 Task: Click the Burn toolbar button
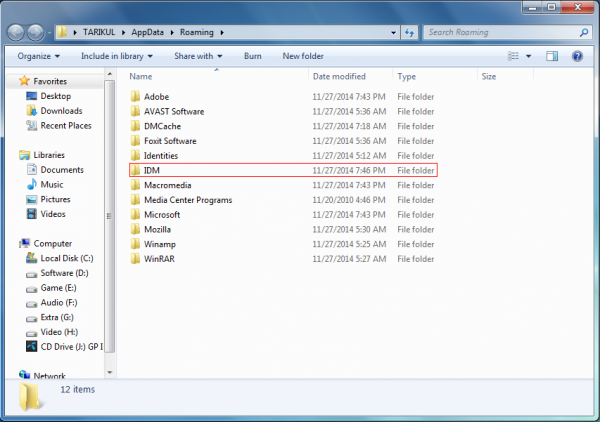[x=253, y=56]
